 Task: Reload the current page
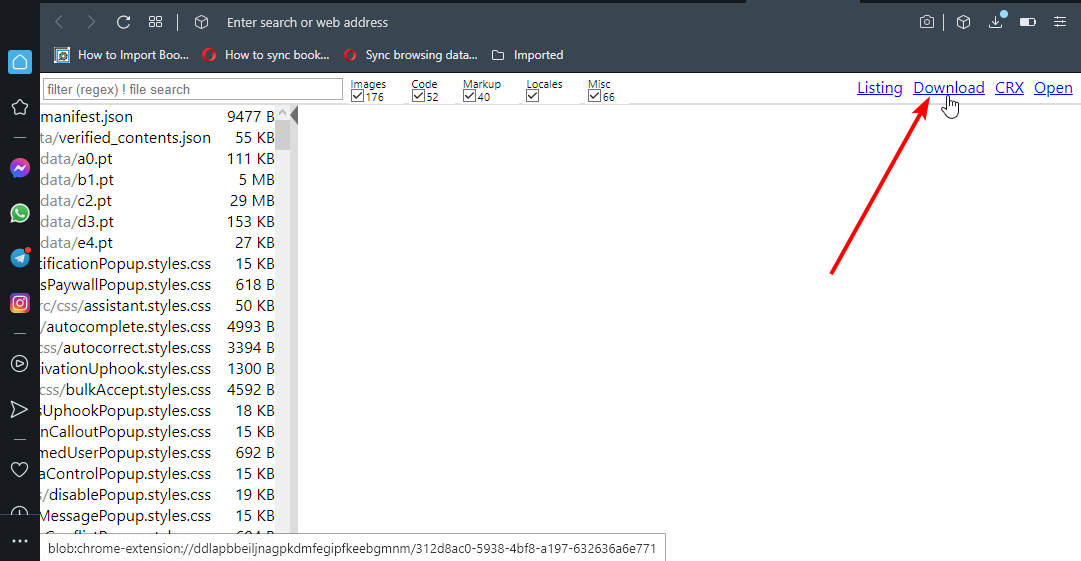[124, 22]
